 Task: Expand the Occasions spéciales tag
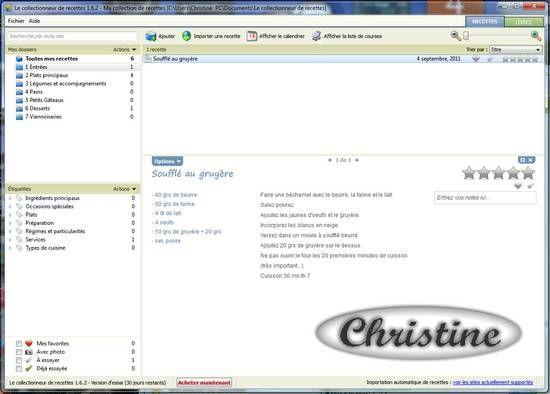[x=10, y=207]
